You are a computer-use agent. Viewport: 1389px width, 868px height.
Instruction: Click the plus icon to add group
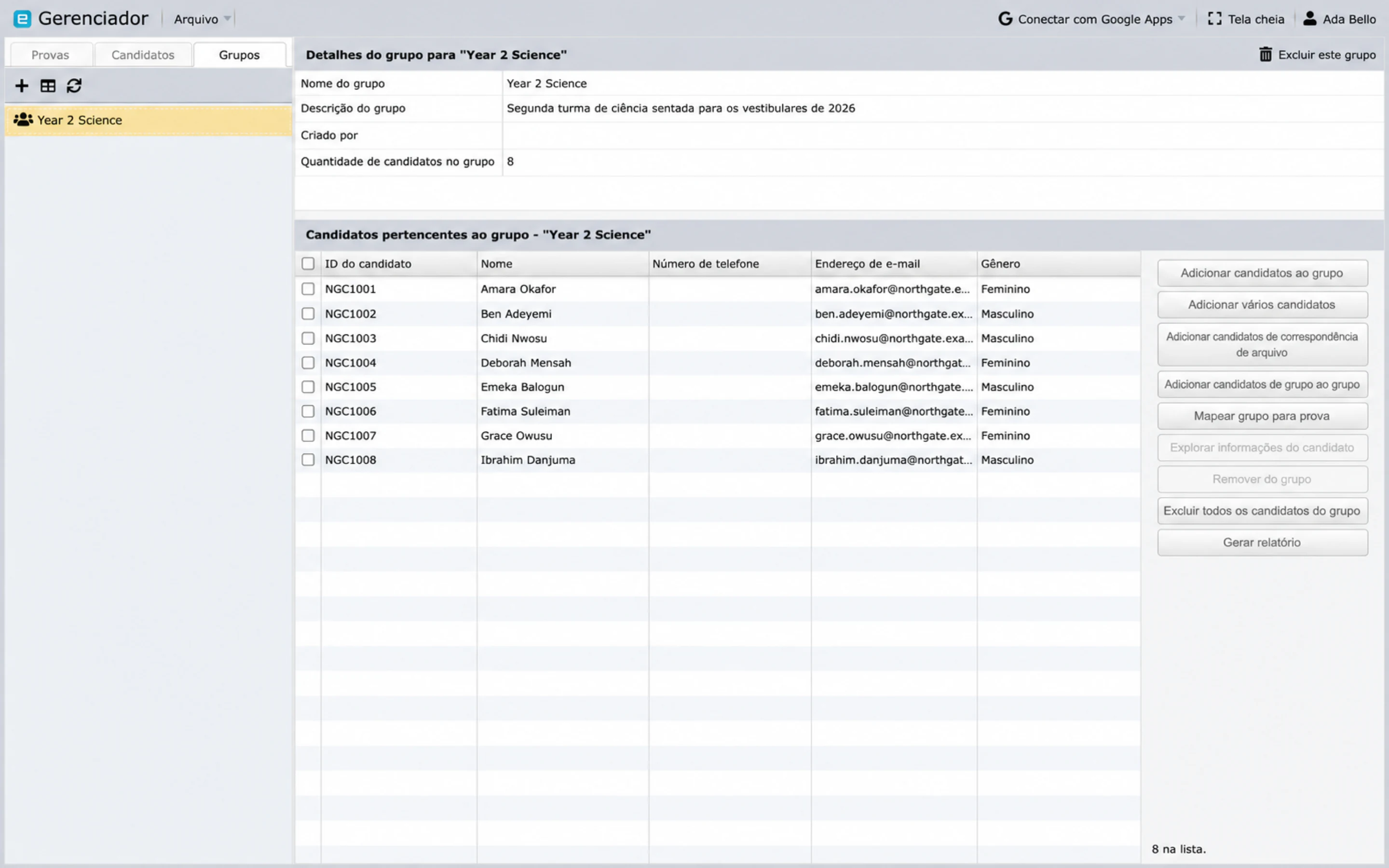[22, 86]
